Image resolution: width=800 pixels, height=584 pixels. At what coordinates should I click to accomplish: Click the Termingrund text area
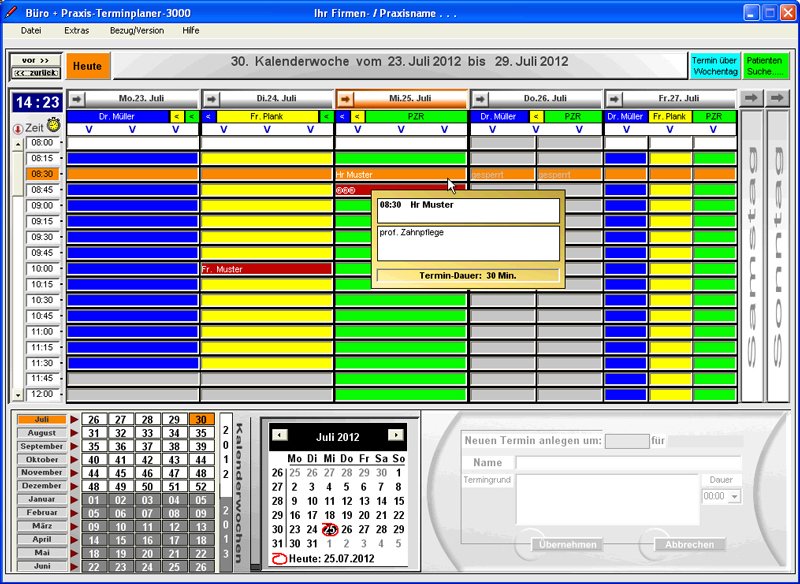click(x=607, y=500)
